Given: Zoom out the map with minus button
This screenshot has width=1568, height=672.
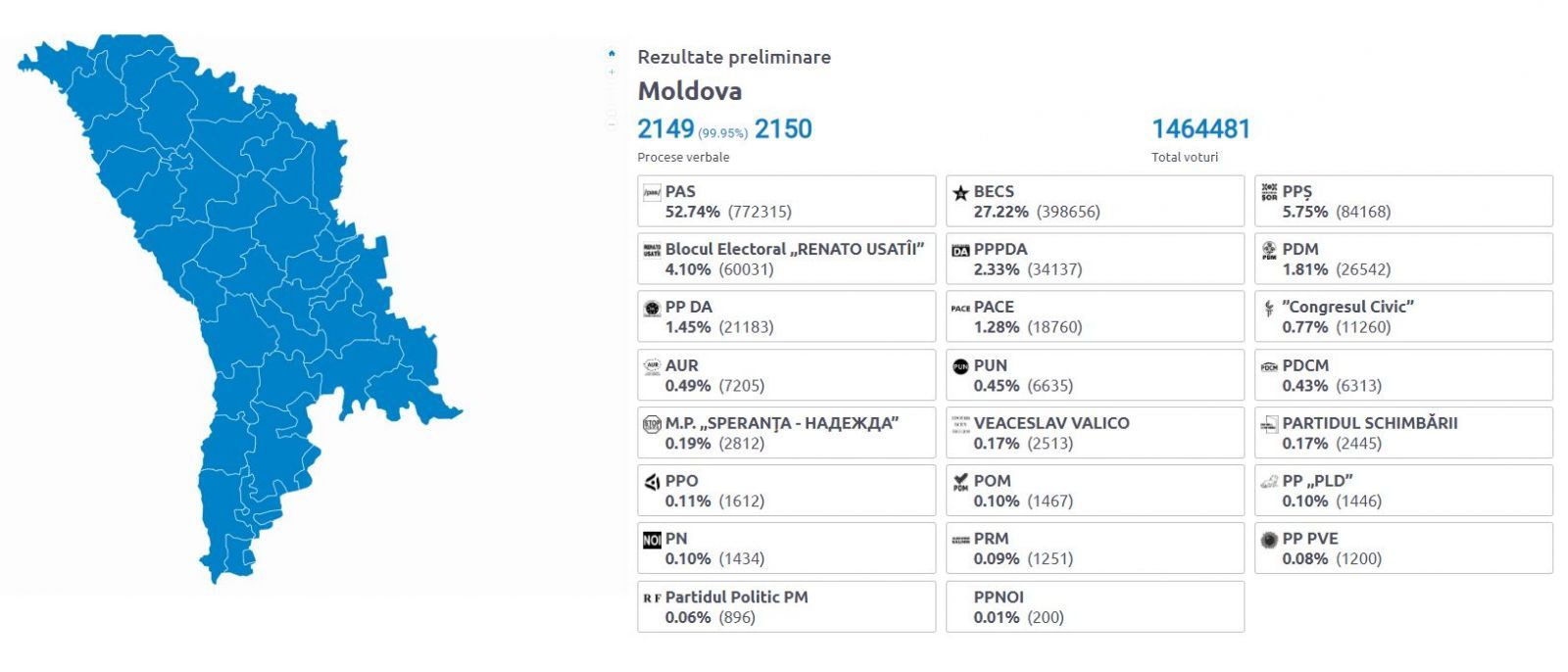Looking at the screenshot, I should coord(612,124).
